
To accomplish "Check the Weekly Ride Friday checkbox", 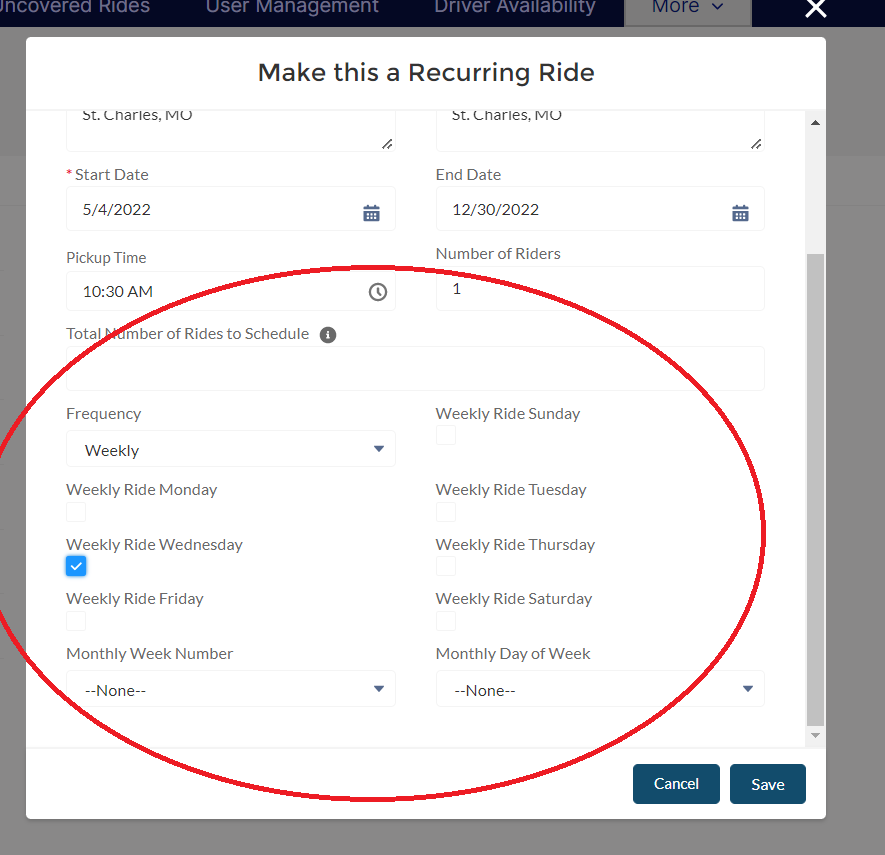I will 76,621.
